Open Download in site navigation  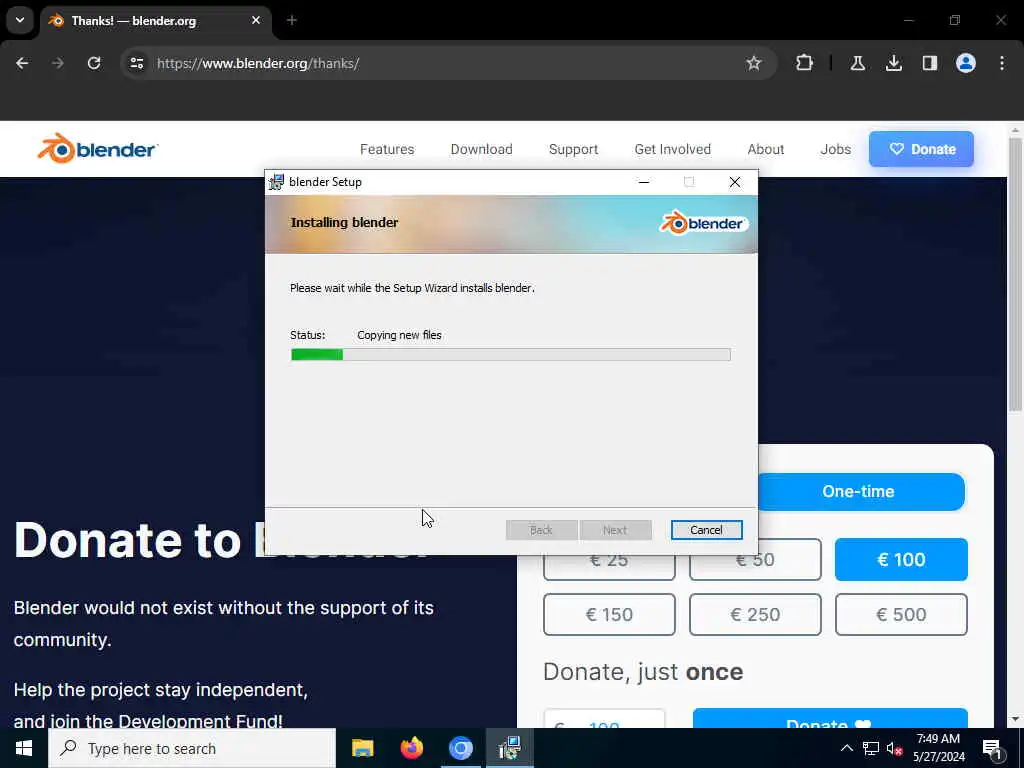click(481, 150)
